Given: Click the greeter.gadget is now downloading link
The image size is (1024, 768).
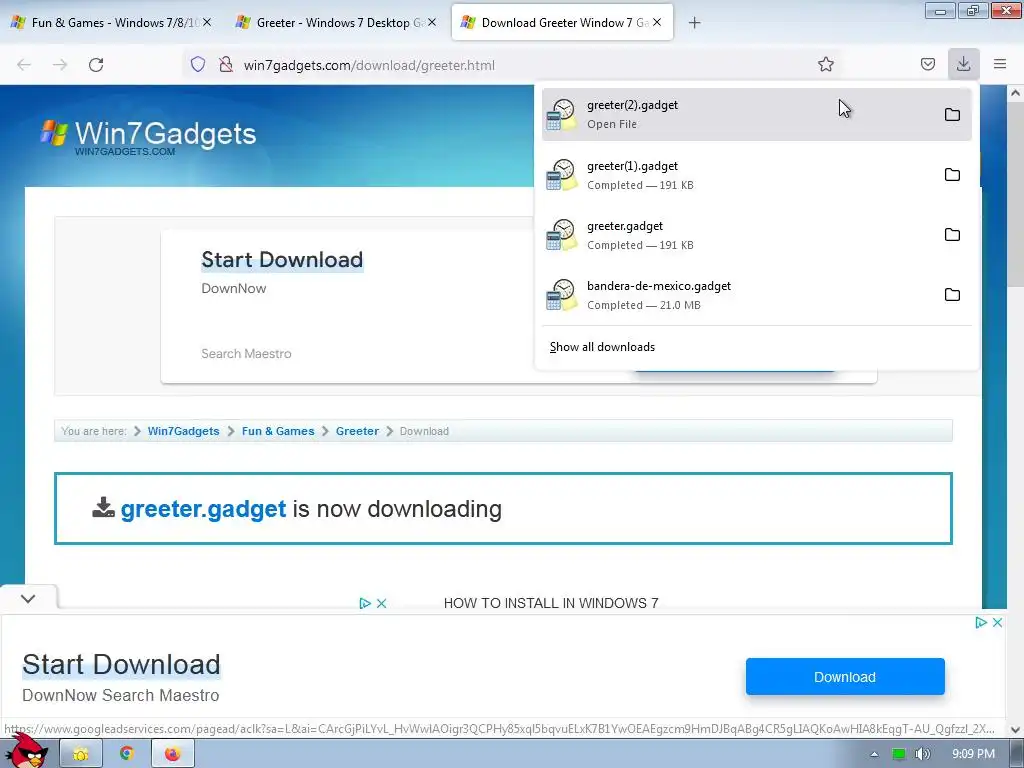Looking at the screenshot, I should point(203,509).
